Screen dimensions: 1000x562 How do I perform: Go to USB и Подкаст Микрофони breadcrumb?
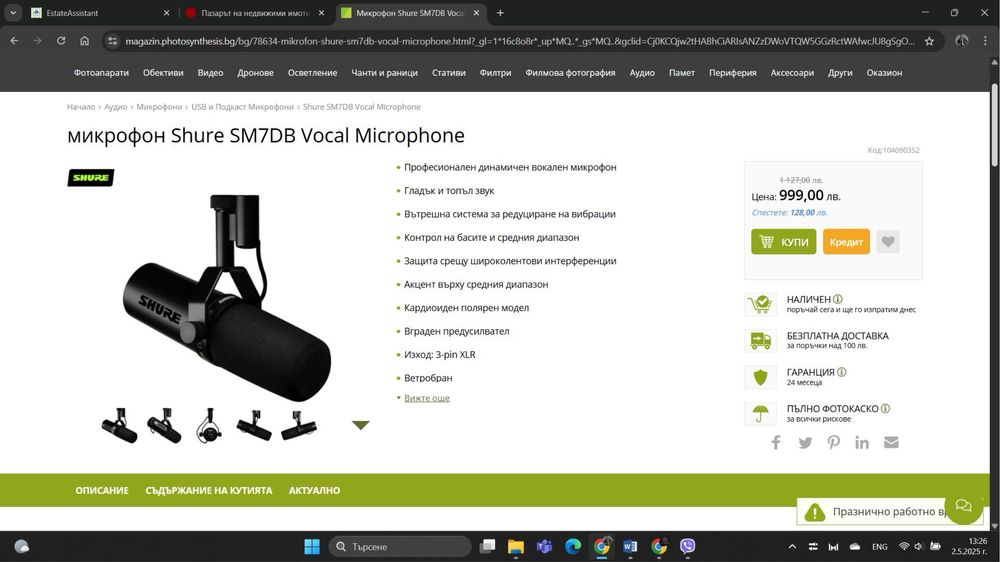[242, 107]
